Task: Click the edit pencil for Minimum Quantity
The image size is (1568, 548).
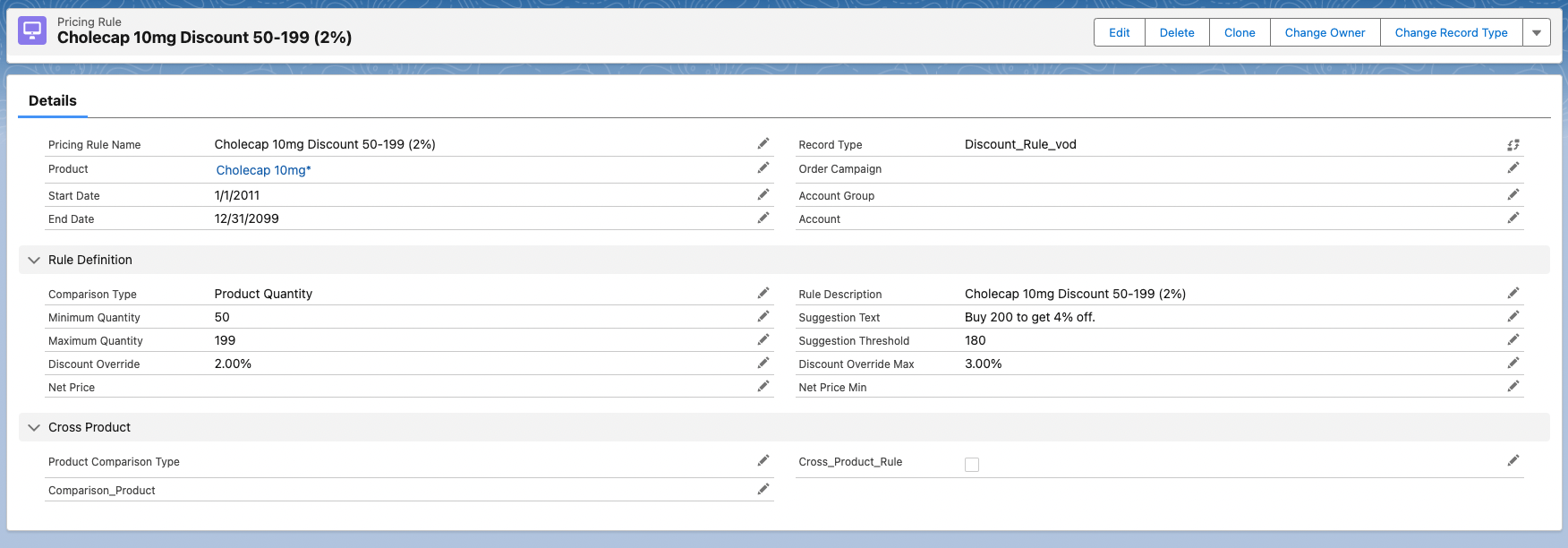Action: [x=763, y=316]
